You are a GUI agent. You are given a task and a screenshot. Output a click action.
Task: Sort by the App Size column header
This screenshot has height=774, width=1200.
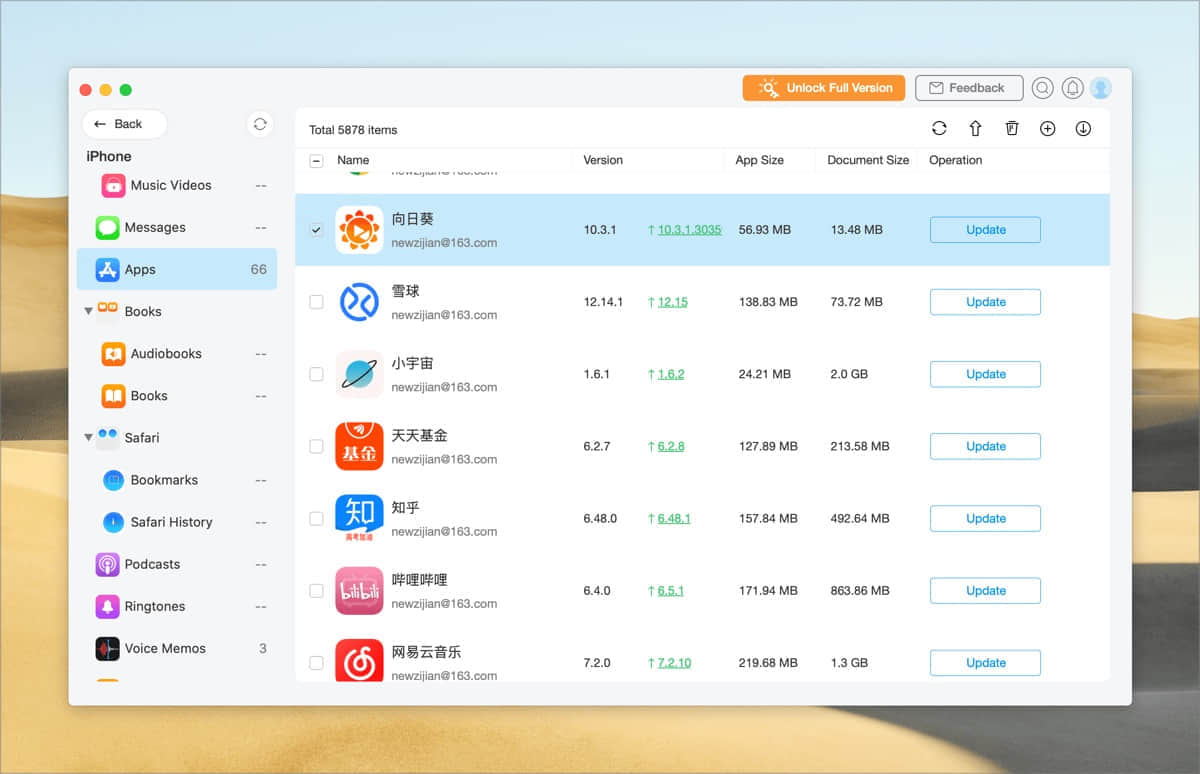pyautogui.click(x=759, y=160)
